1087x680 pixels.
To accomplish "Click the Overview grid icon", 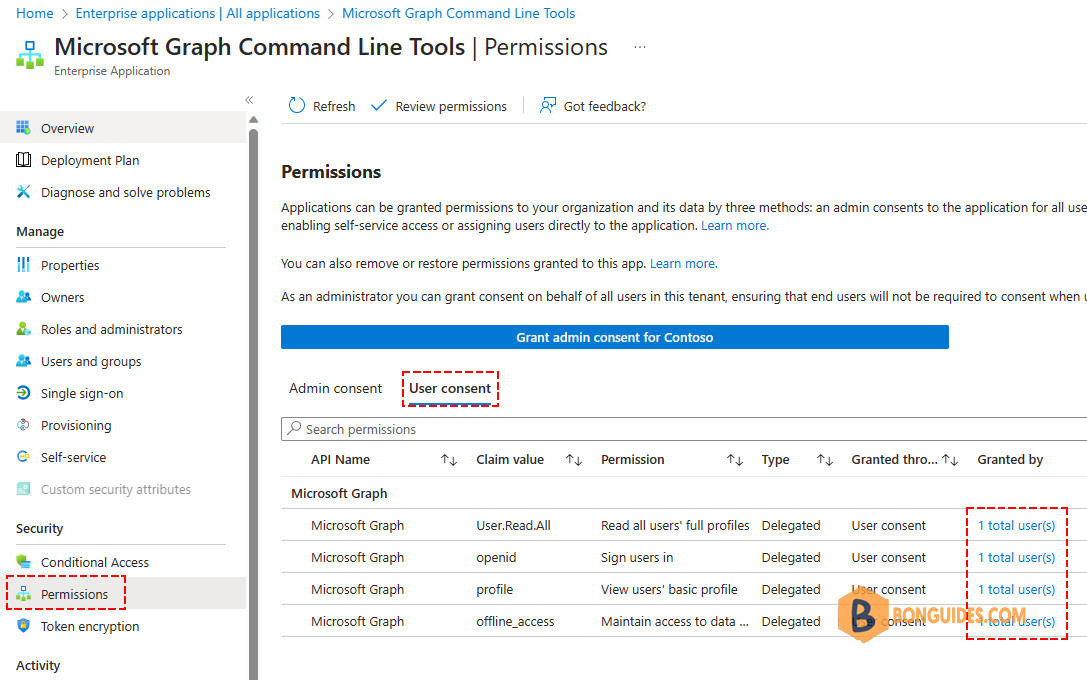I will (23, 128).
